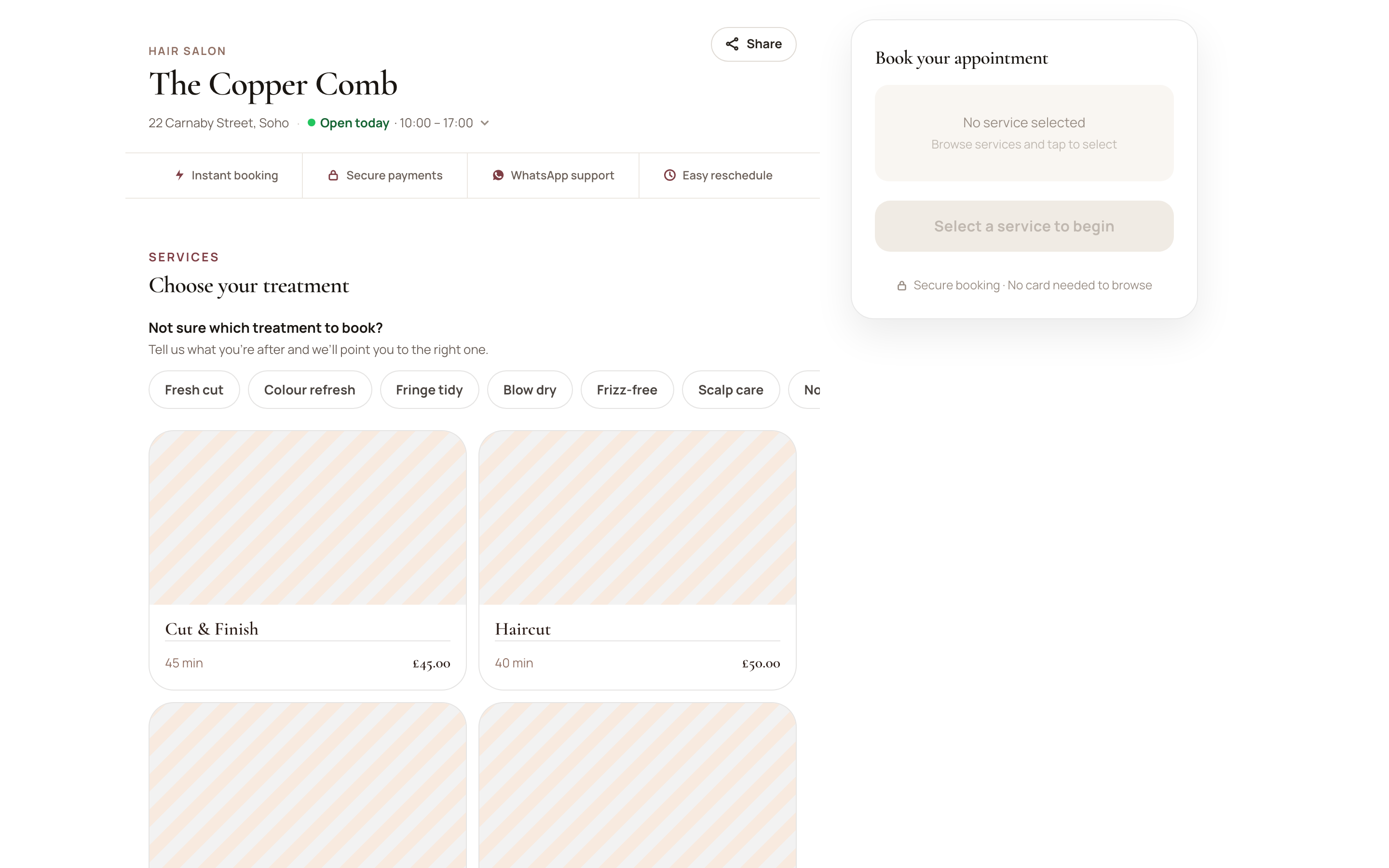Click the WhatsApp support label
The width and height of the screenshot is (1389, 868).
[562, 175]
